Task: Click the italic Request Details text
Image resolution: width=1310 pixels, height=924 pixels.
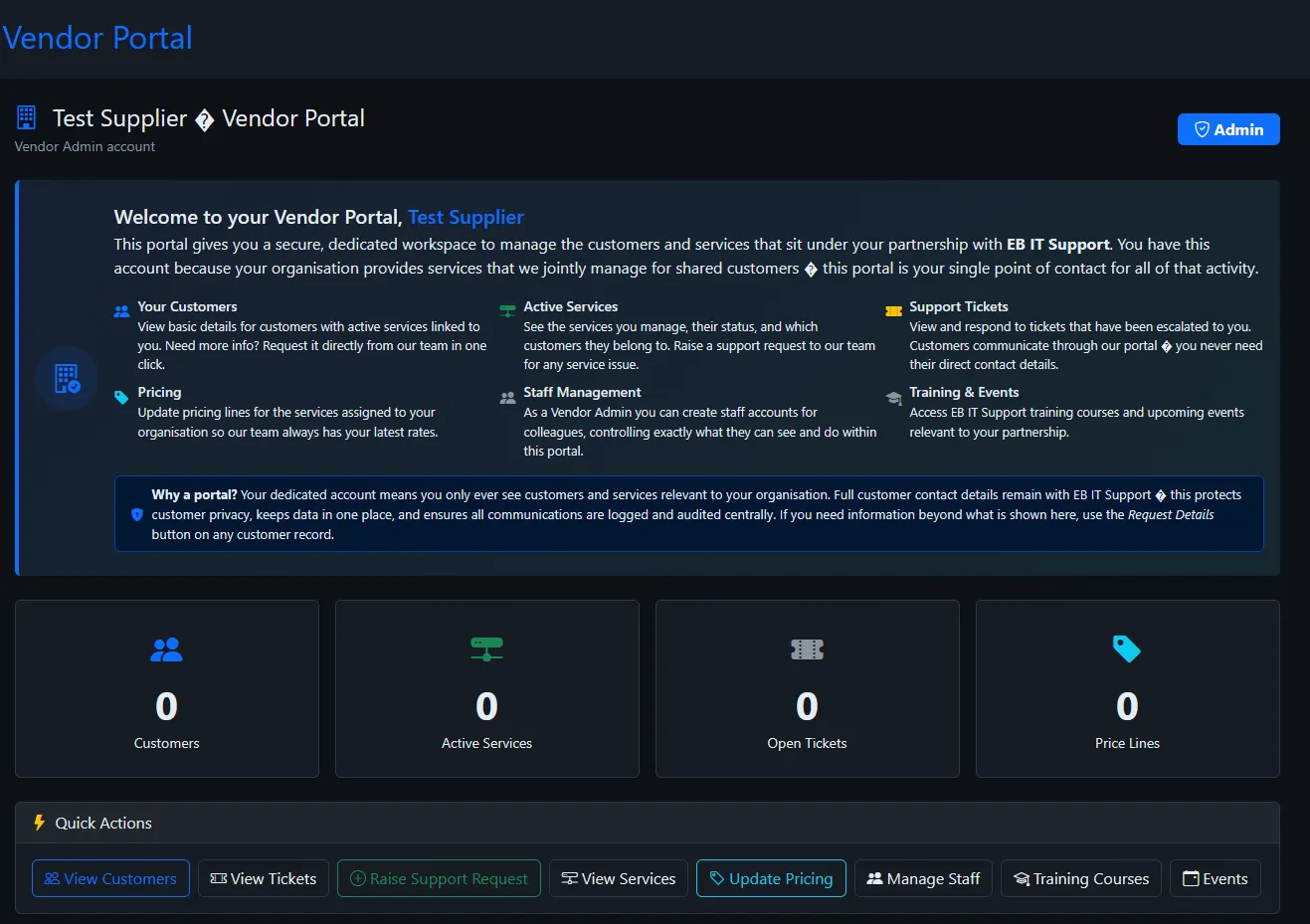Action: (x=1171, y=514)
